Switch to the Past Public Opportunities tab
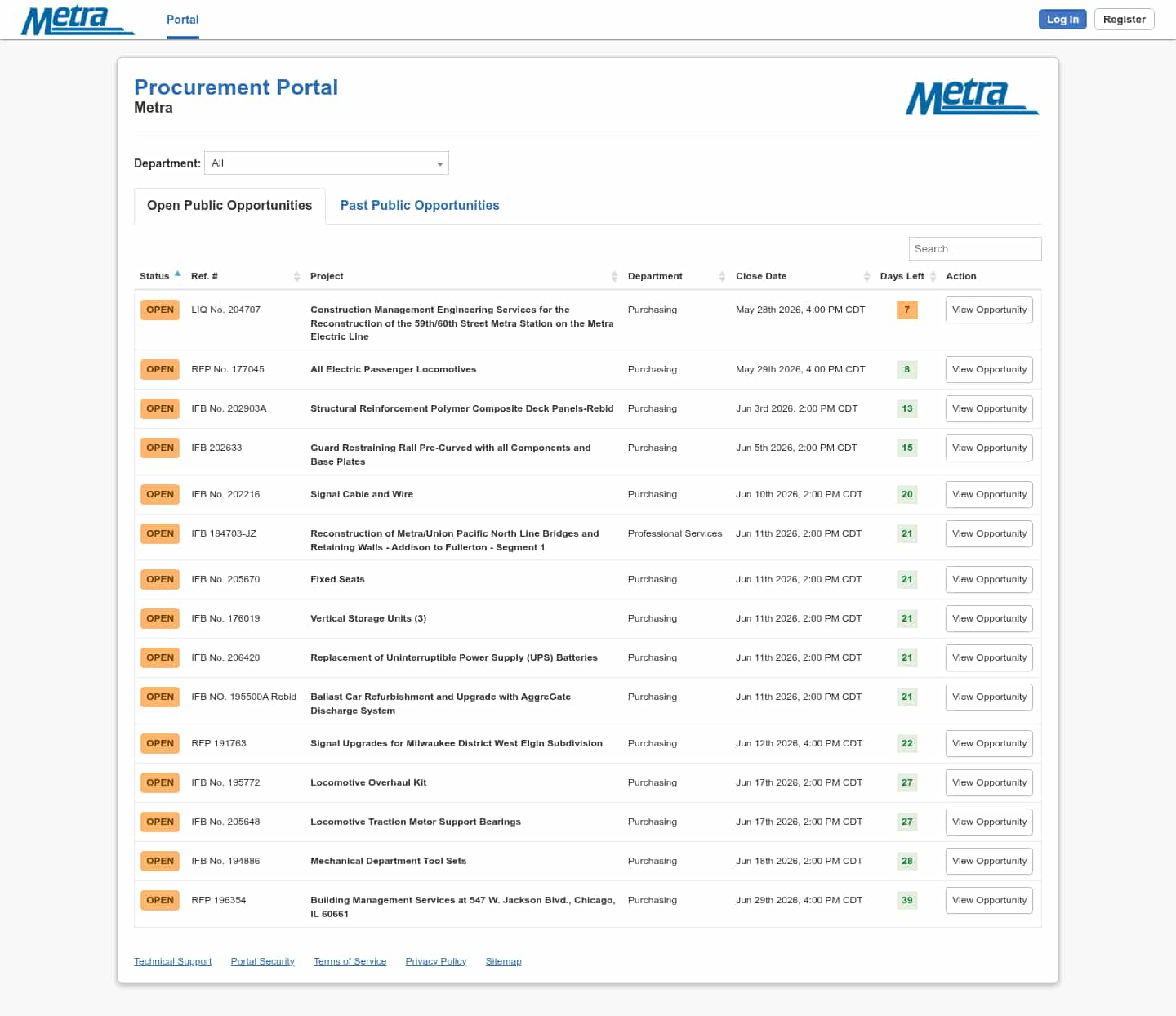The height and width of the screenshot is (1016, 1176). pyautogui.click(x=420, y=206)
